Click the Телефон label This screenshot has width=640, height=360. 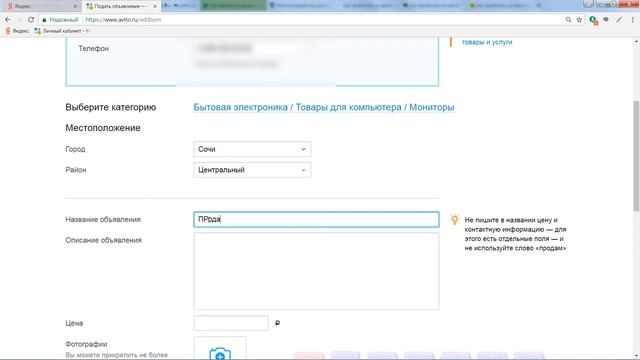93,49
